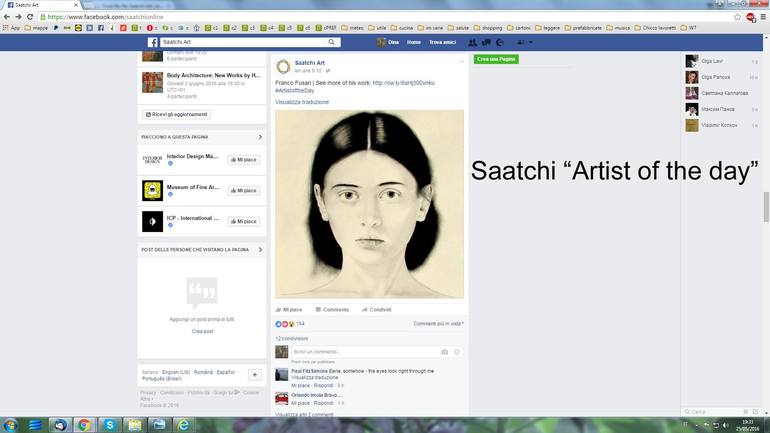
Task: Open the '12 condivisioni' link
Action: tap(292, 339)
